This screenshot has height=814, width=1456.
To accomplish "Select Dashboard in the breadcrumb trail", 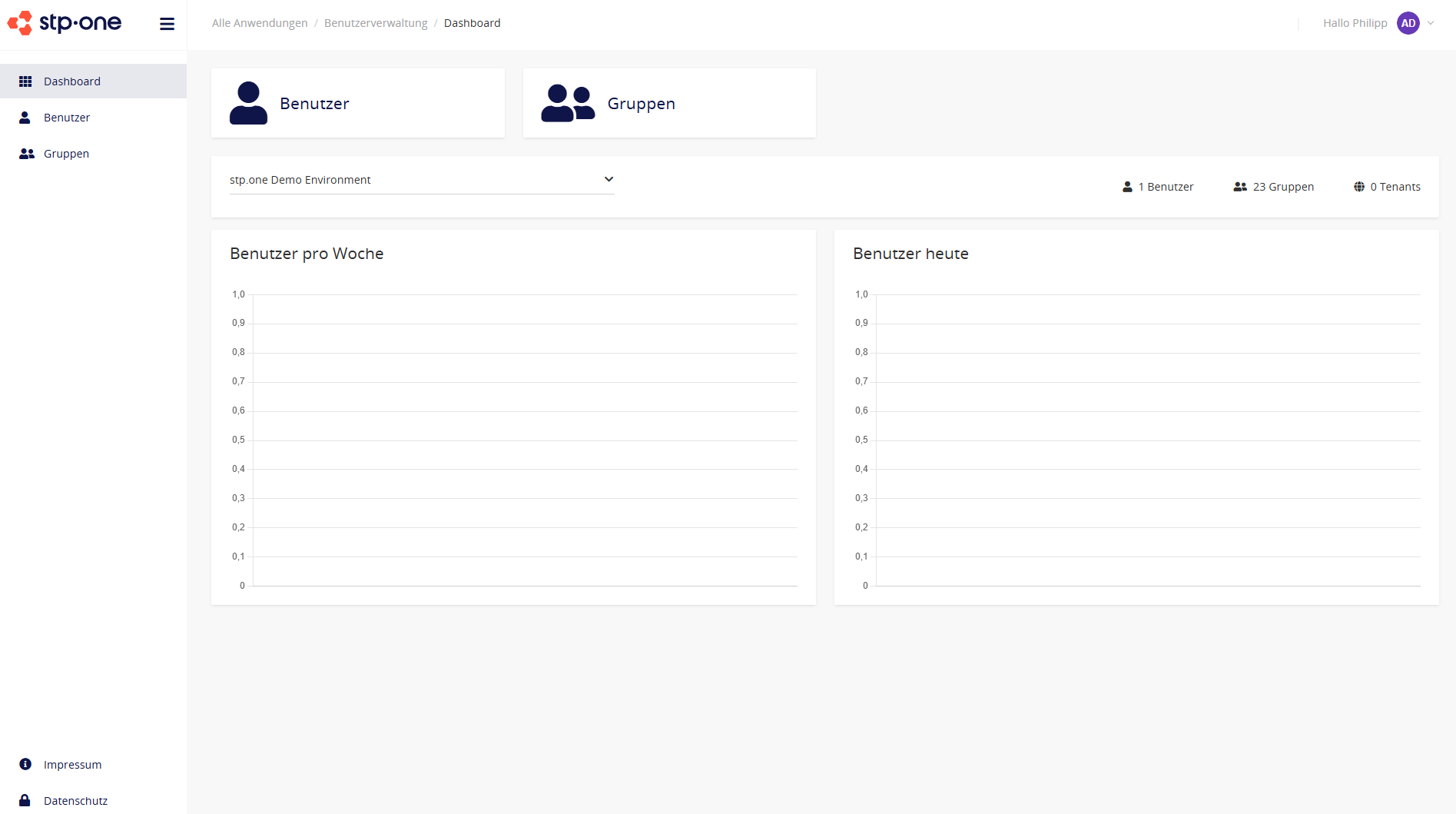I will click(473, 22).
